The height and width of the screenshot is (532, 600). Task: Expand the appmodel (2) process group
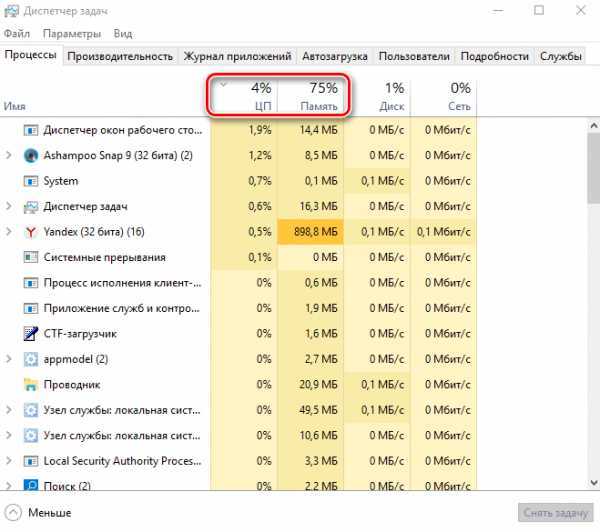[x=9, y=359]
